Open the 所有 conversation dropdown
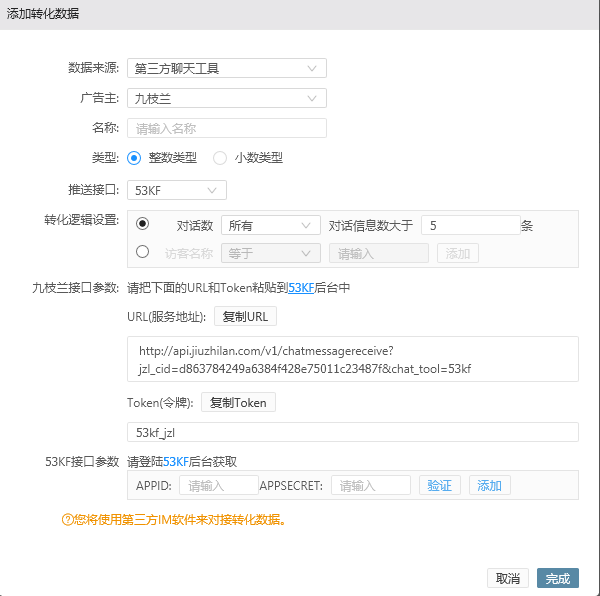The width and height of the screenshot is (600, 596). point(271,225)
